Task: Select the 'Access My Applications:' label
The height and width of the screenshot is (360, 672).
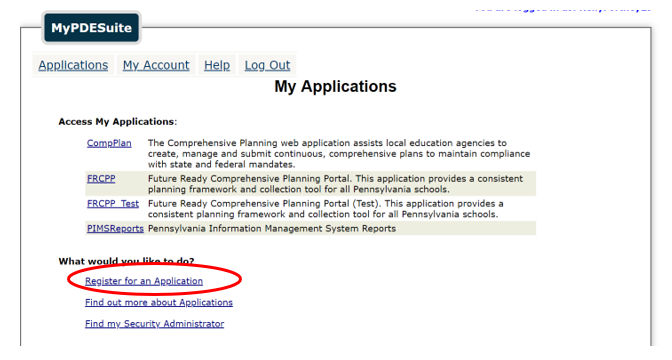Action: pos(118,122)
